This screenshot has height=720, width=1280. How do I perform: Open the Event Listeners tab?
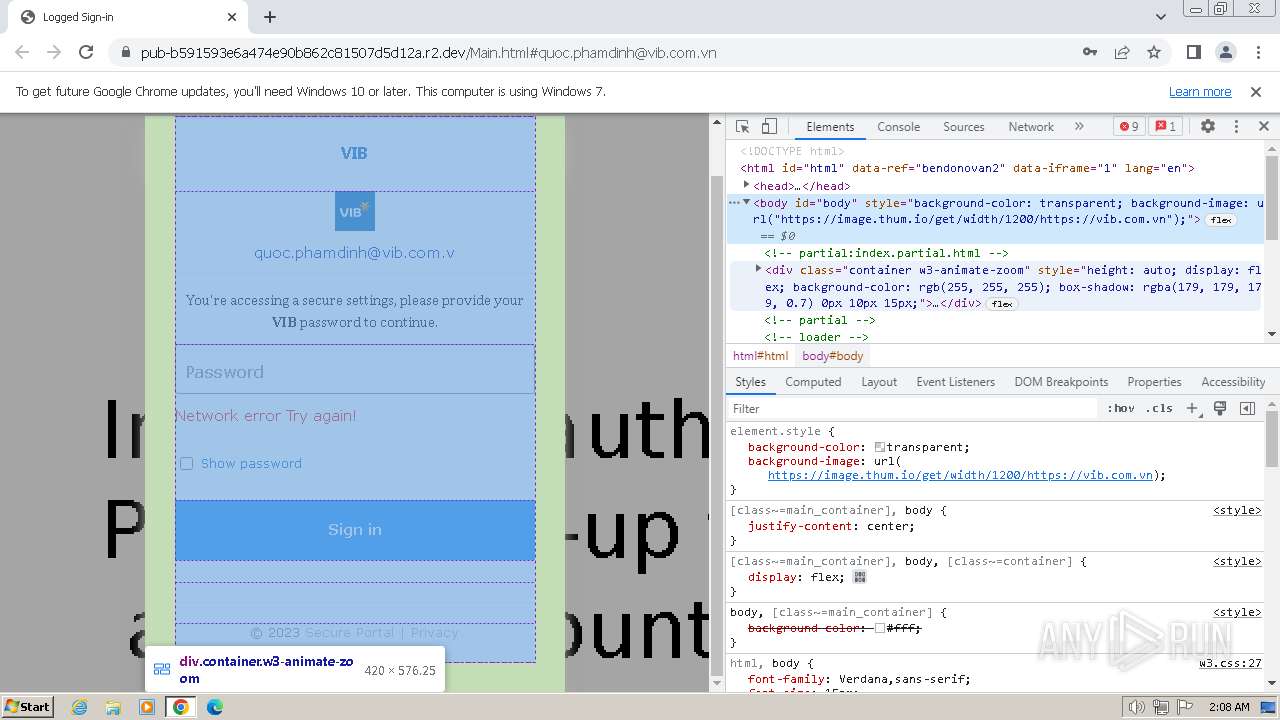pyautogui.click(x=955, y=382)
